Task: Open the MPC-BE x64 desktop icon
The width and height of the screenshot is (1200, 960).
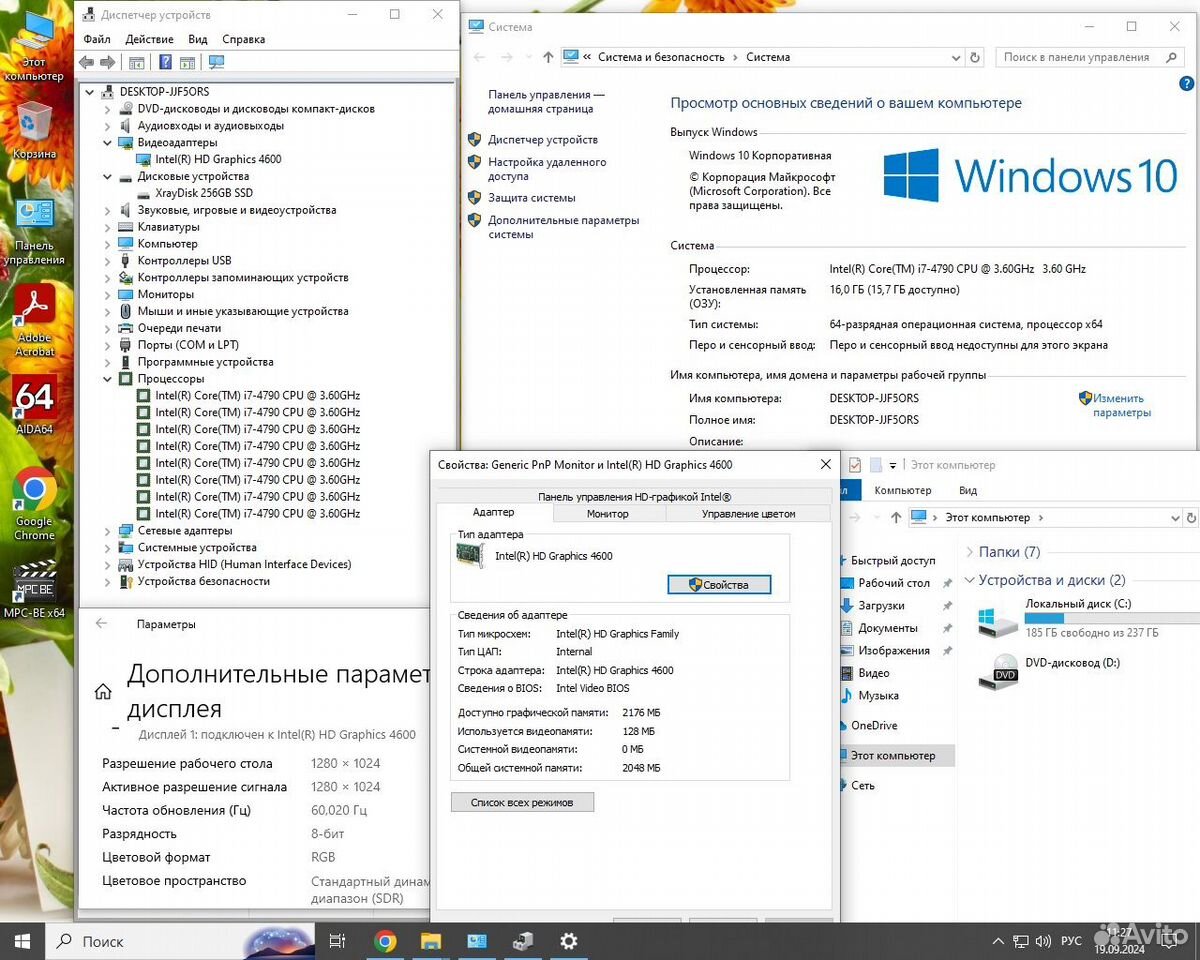Action: click(x=35, y=590)
